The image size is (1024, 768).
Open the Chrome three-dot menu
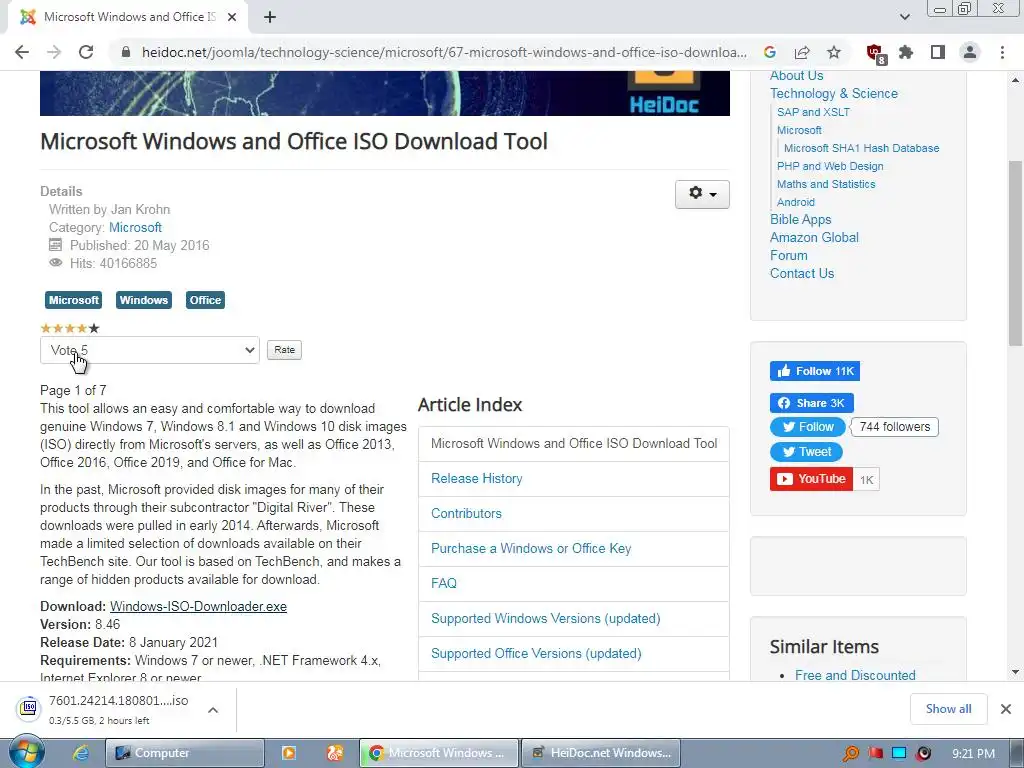click(x=1002, y=52)
